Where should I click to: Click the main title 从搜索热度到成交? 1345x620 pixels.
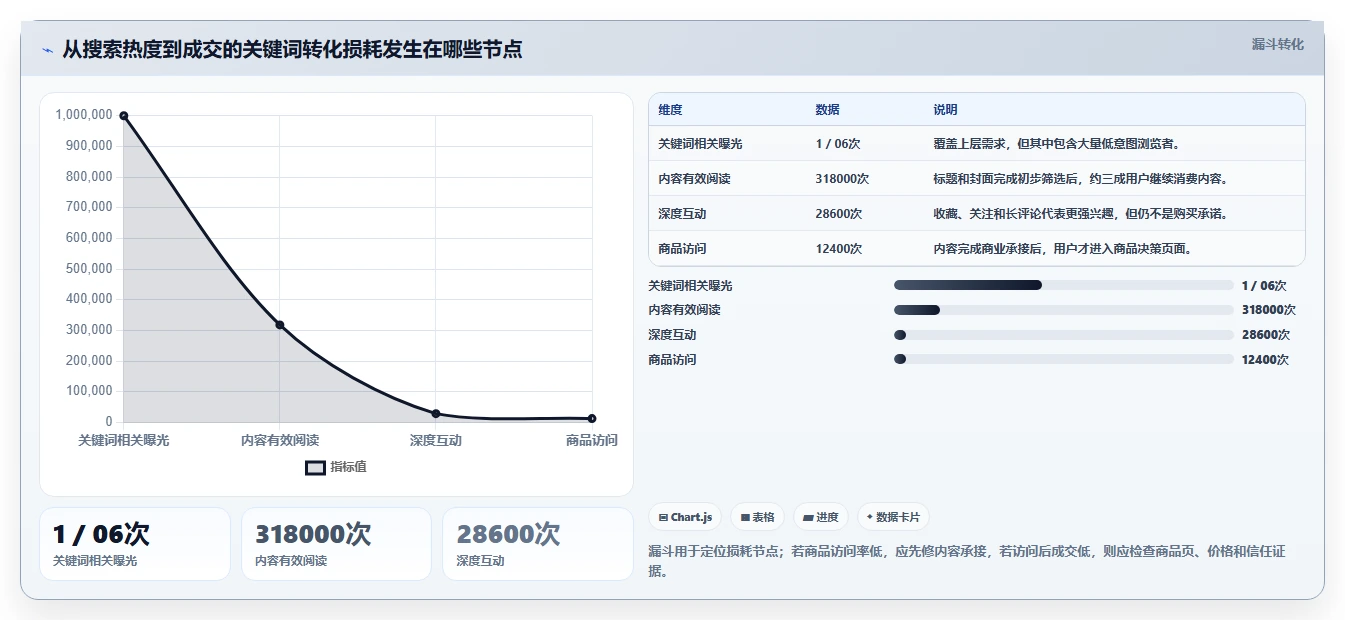pos(292,49)
